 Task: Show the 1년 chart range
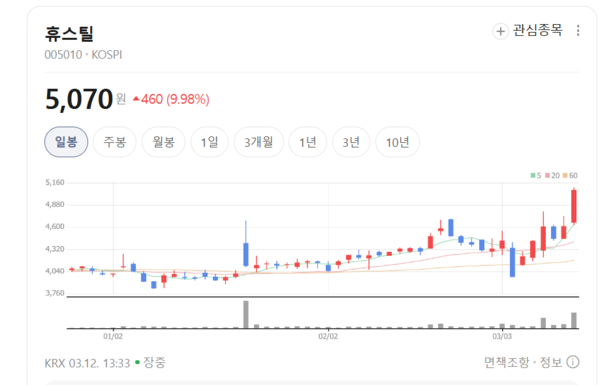(308, 142)
